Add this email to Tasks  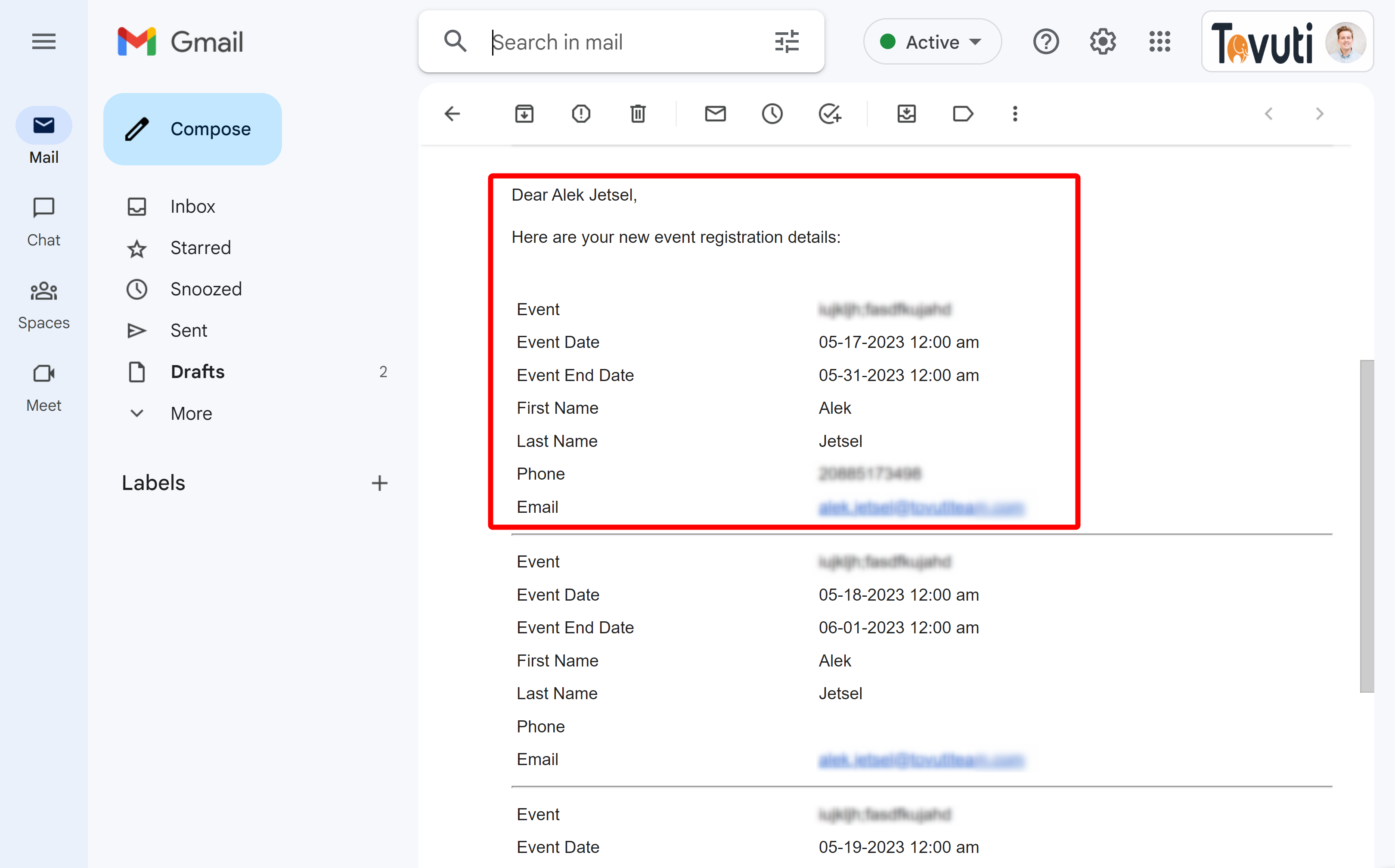click(x=830, y=114)
